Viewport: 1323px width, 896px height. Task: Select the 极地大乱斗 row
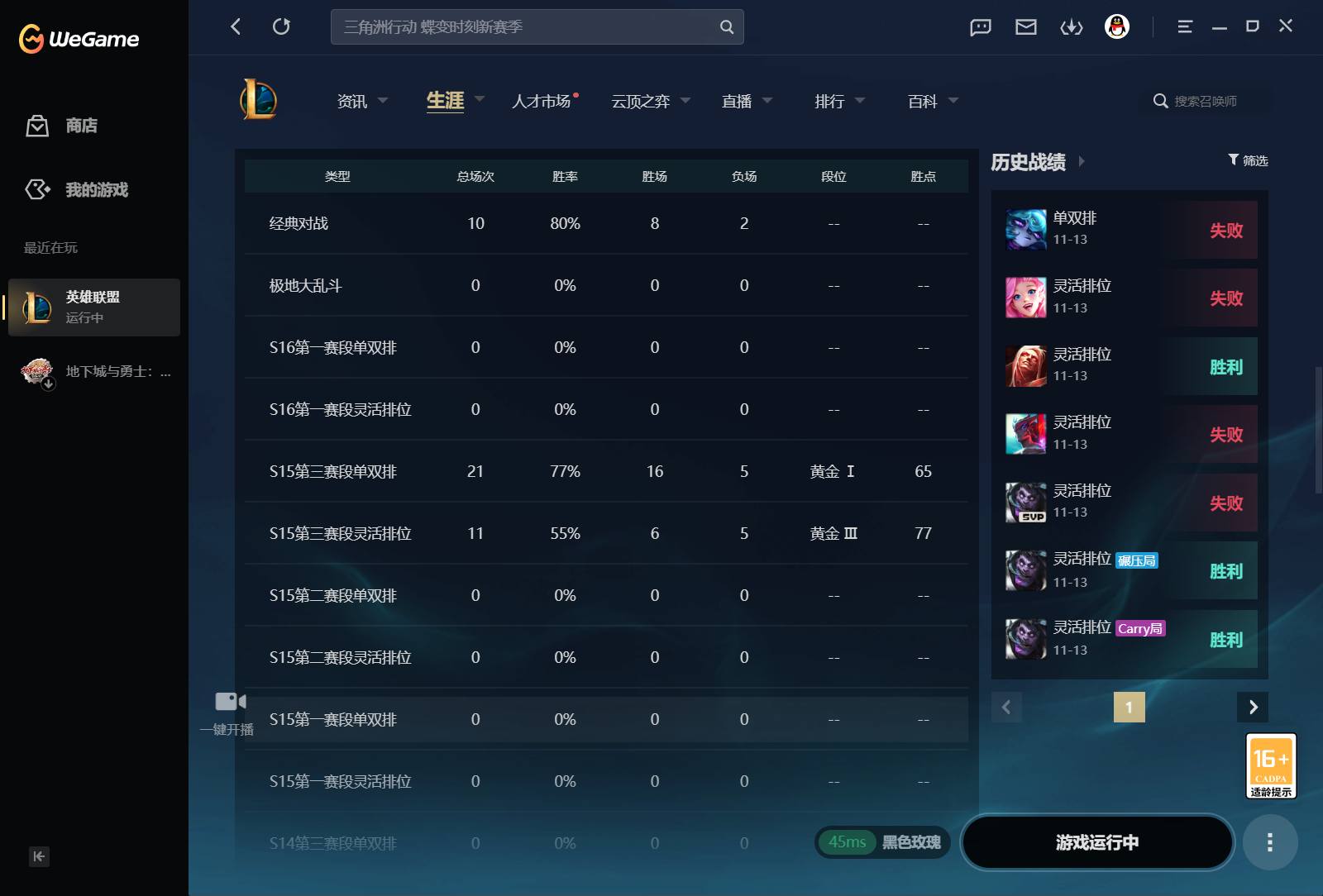pos(606,285)
